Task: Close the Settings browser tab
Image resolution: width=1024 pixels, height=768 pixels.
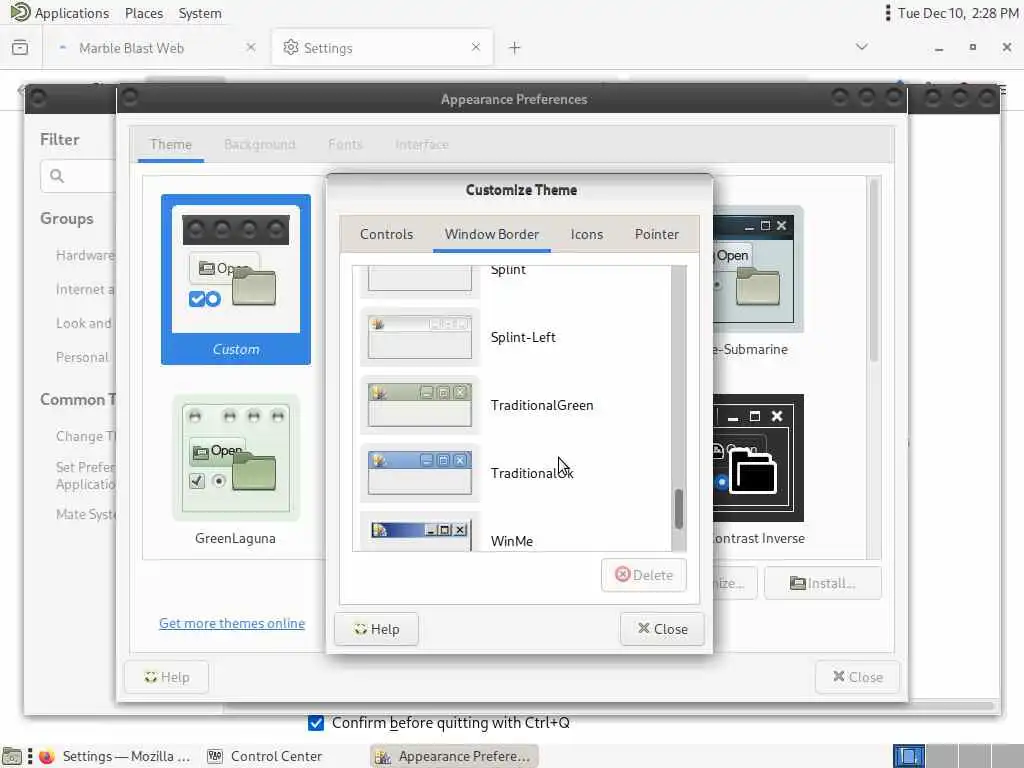Action: (x=475, y=47)
